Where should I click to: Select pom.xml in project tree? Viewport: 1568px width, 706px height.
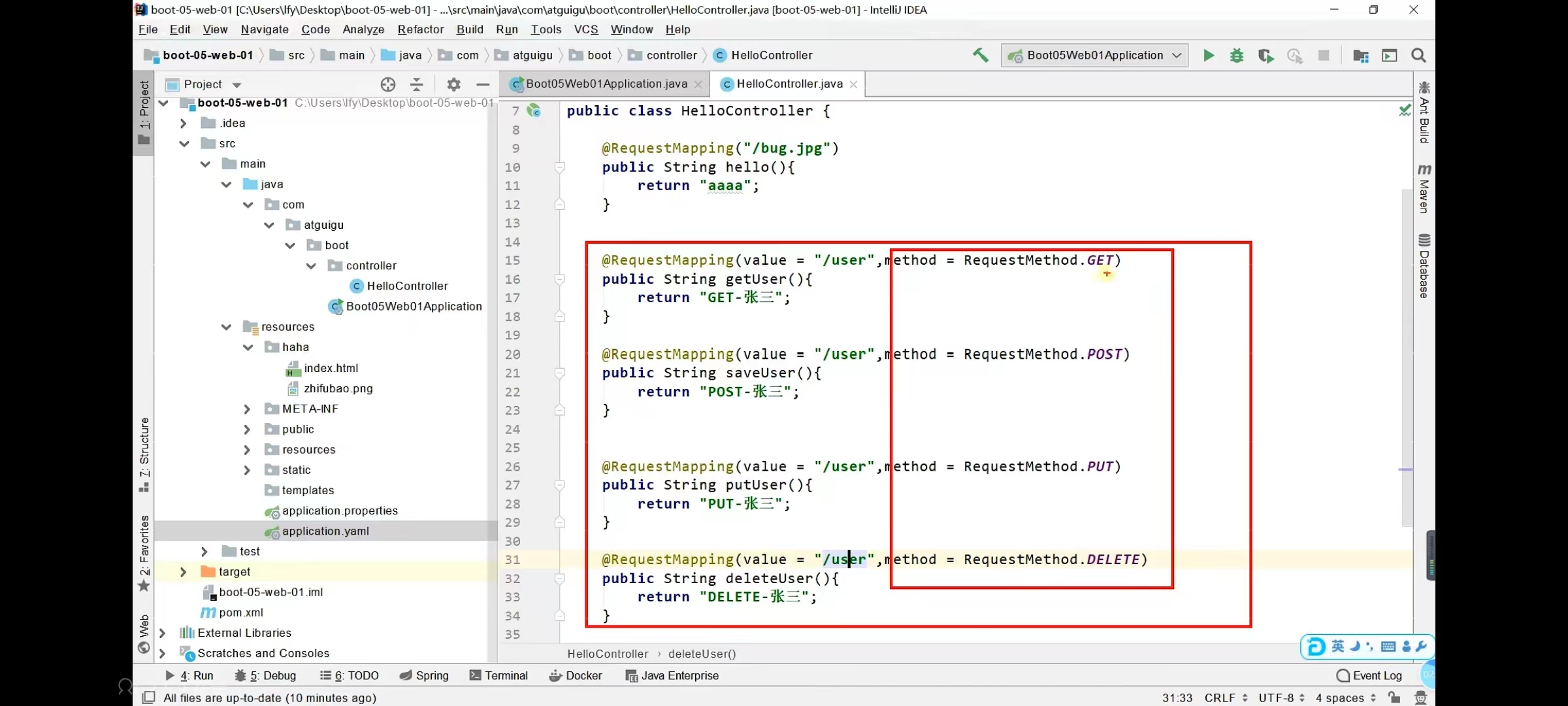(240, 613)
